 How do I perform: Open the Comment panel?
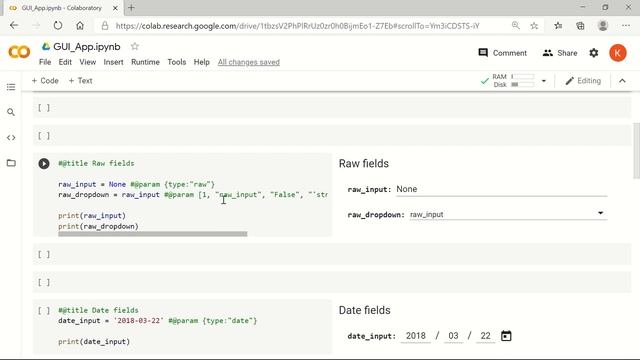502,53
